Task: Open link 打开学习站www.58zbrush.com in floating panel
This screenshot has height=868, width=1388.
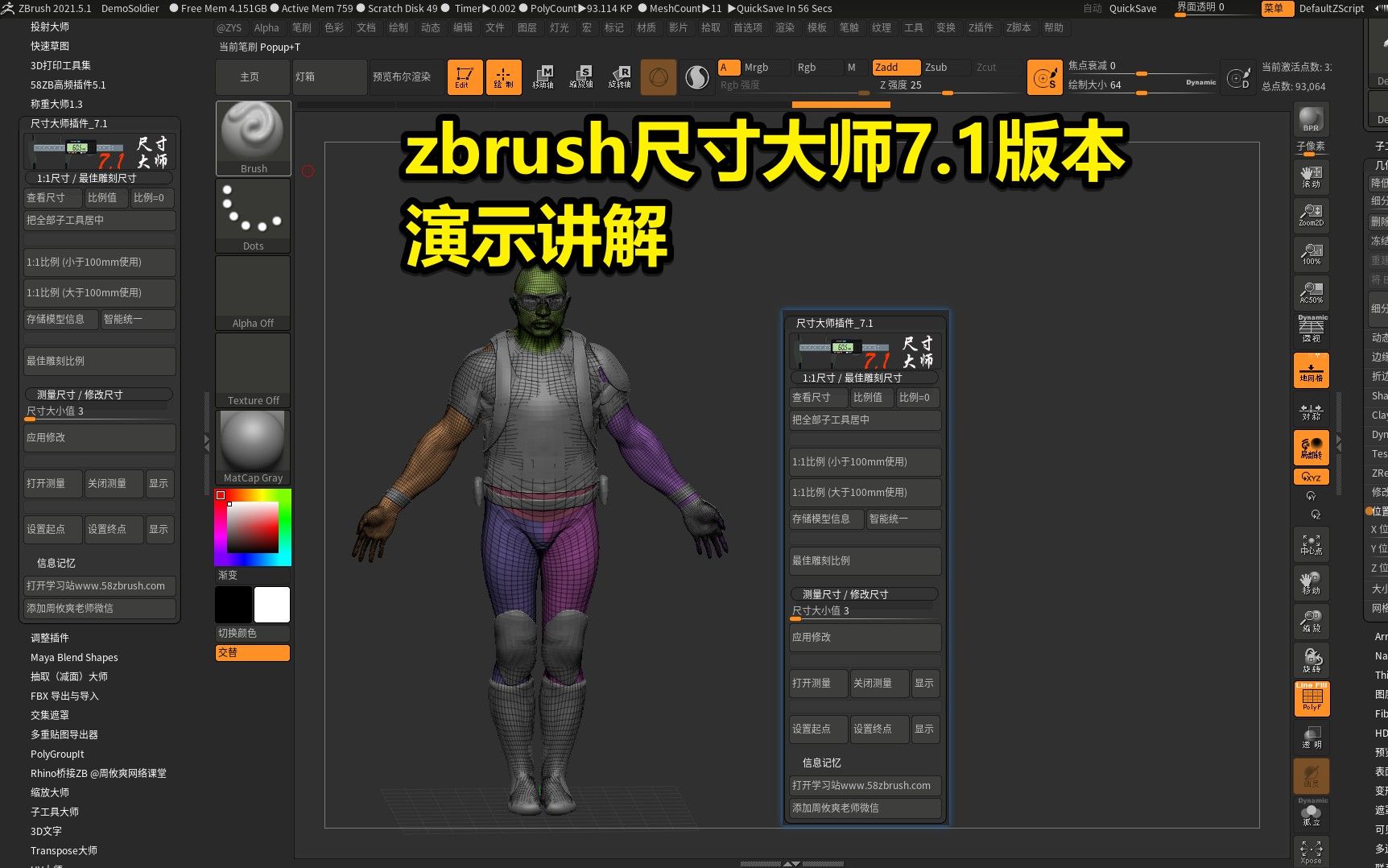Action: [x=865, y=785]
